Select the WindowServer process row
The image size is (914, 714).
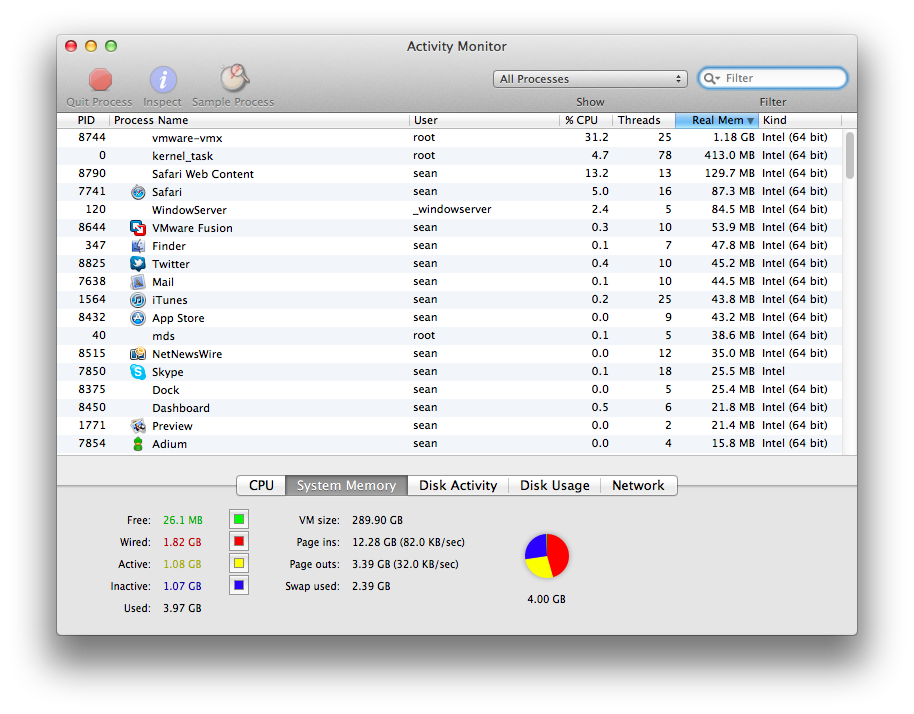[450, 210]
